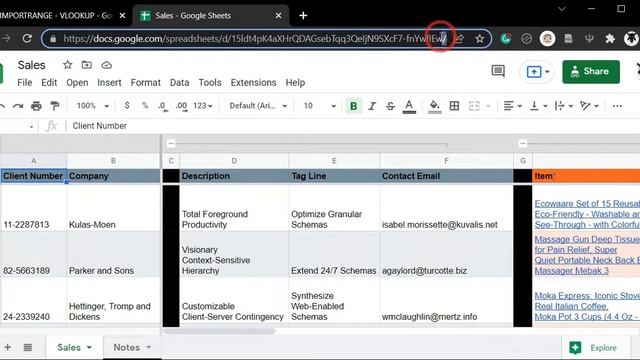This screenshot has height=360, width=640.
Task: Open the Default font dropdown
Action: click(x=258, y=106)
